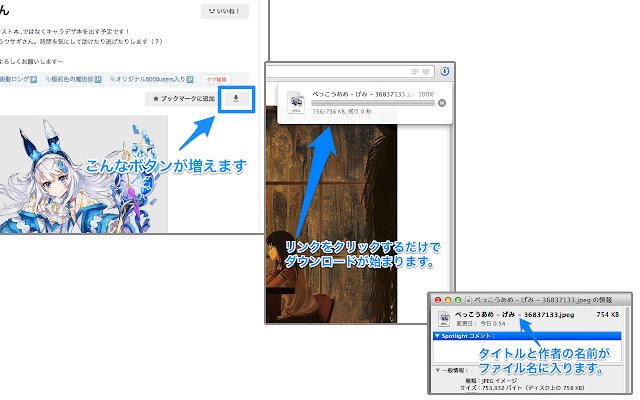Screen dimensions: 640x400
Task: Click the サイズ 753,932 バイト row
Action: click(x=522, y=388)
